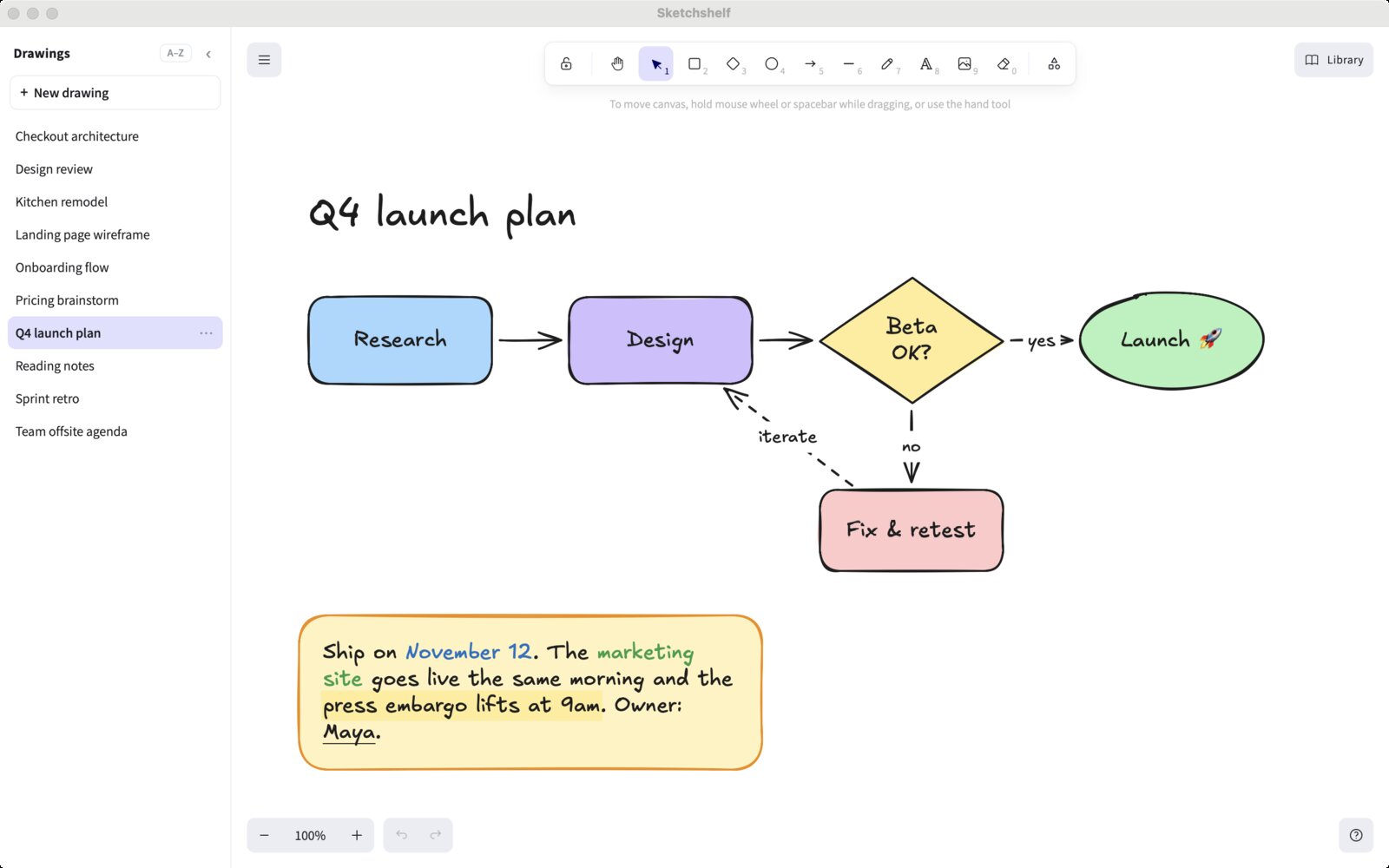The height and width of the screenshot is (868, 1389).
Task: Select the Eraser tool
Action: point(1004,63)
